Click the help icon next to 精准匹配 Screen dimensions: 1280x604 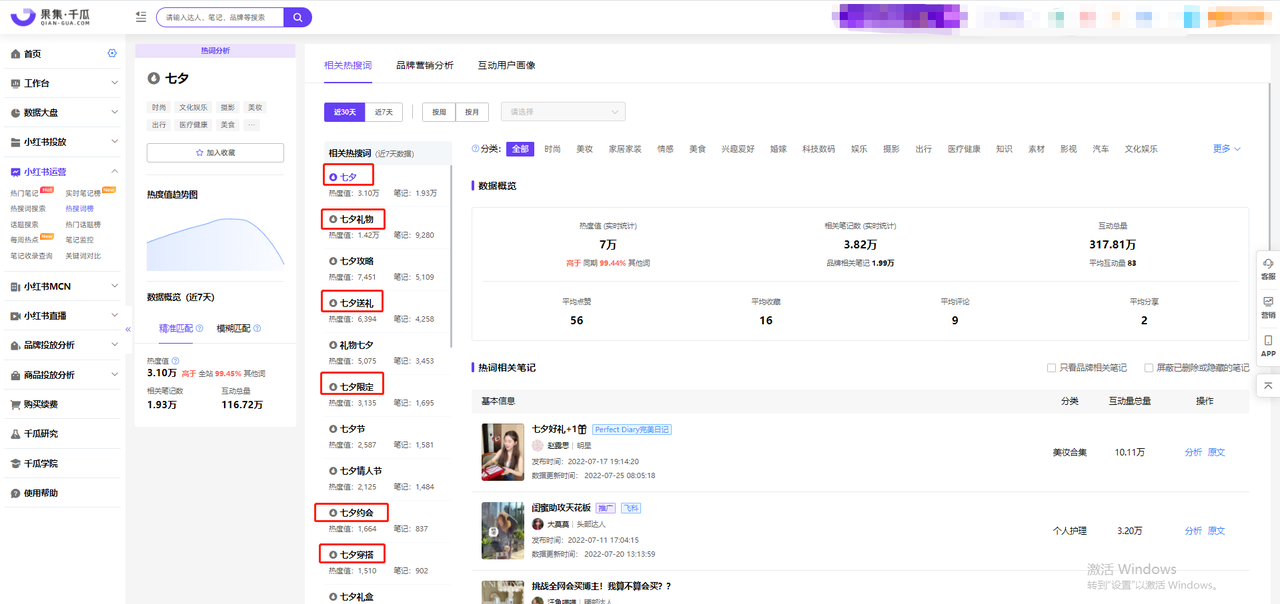pyautogui.click(x=199, y=328)
